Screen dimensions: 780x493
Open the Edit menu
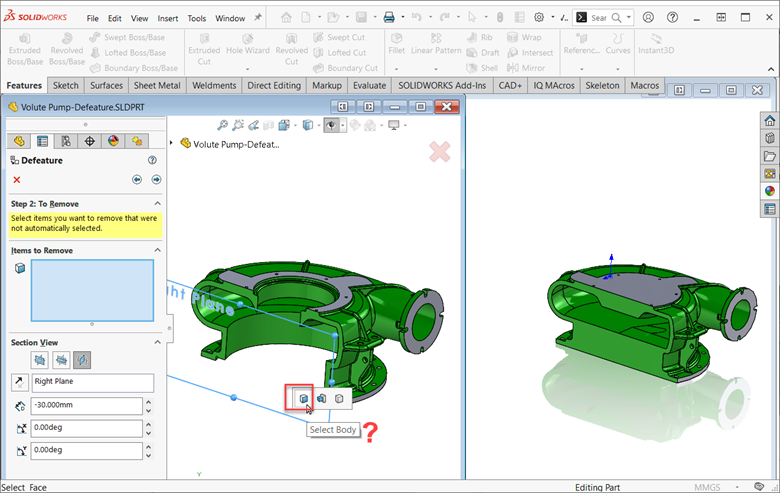point(115,18)
